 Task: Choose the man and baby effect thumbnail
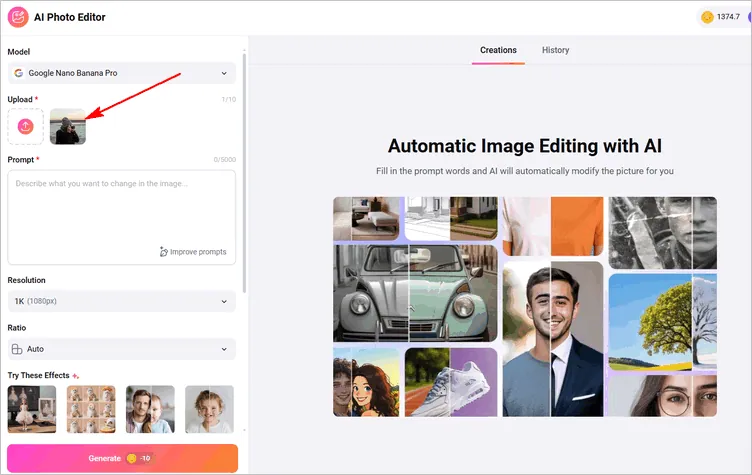pos(150,409)
